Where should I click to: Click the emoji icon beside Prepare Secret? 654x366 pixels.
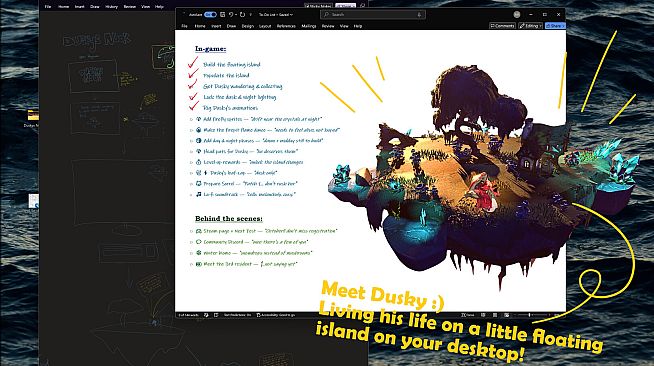pyautogui.click(x=199, y=183)
